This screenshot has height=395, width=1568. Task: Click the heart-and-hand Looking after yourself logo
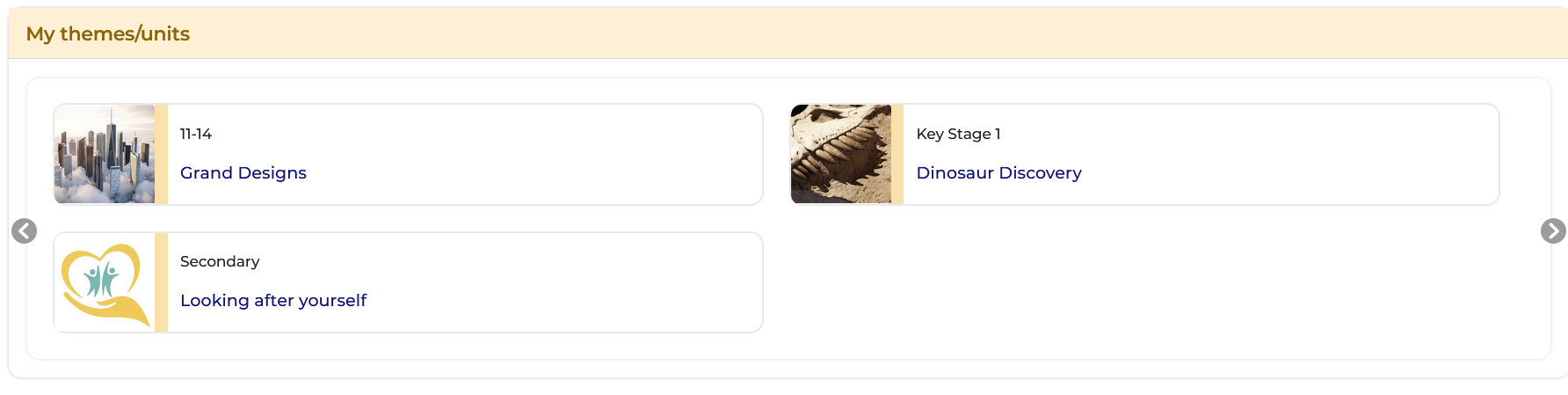105,282
